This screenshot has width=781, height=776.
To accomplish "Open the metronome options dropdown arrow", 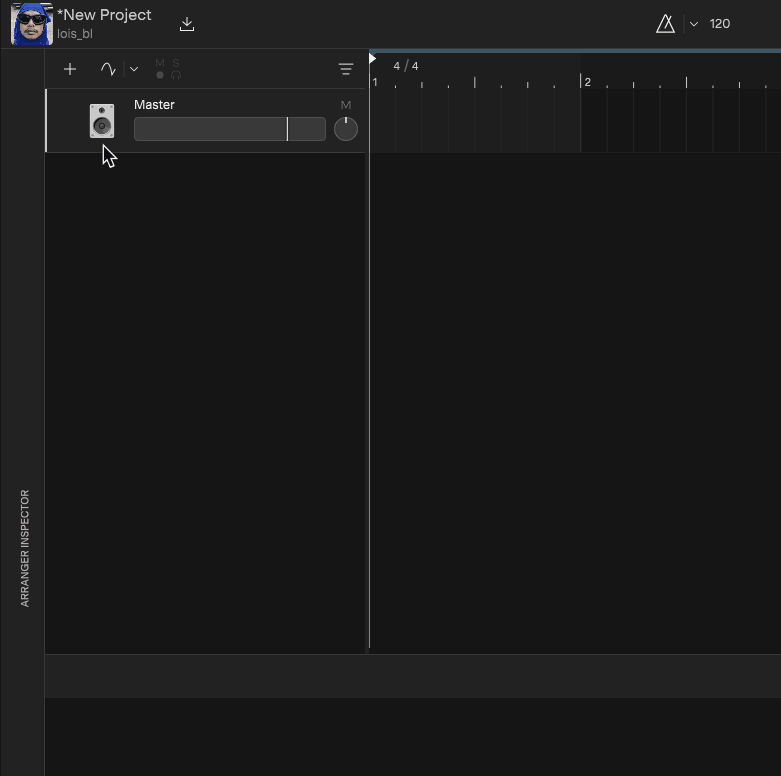I will pos(694,24).
